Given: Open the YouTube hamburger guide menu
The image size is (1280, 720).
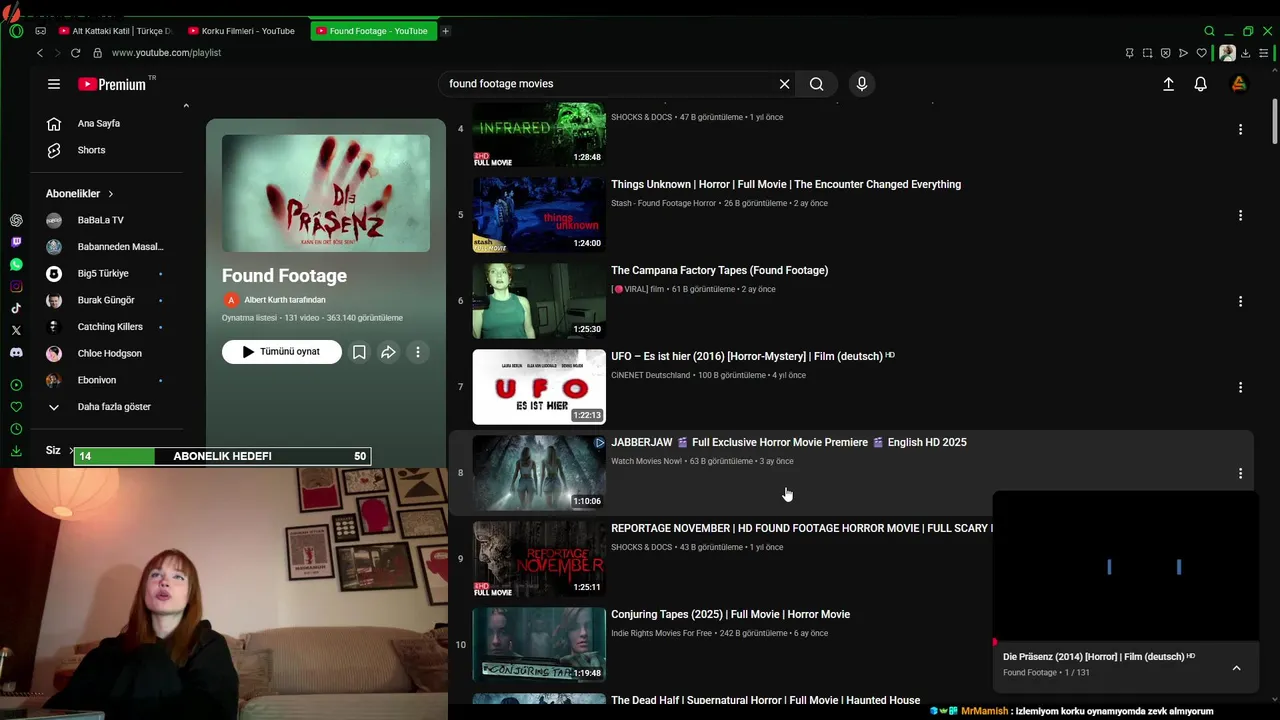Looking at the screenshot, I should 54,84.
